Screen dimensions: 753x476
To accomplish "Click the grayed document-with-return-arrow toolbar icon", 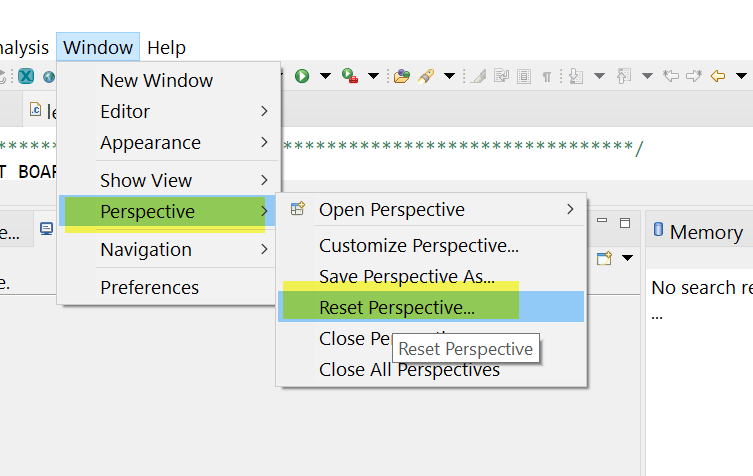I will 501,76.
